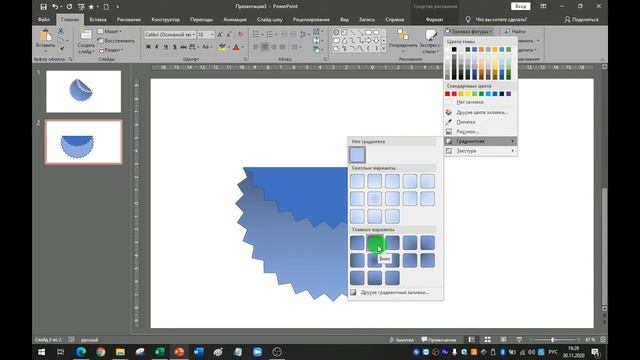The image size is (640, 360).
Task: Open Windows Start menu
Action: [x=42, y=352]
